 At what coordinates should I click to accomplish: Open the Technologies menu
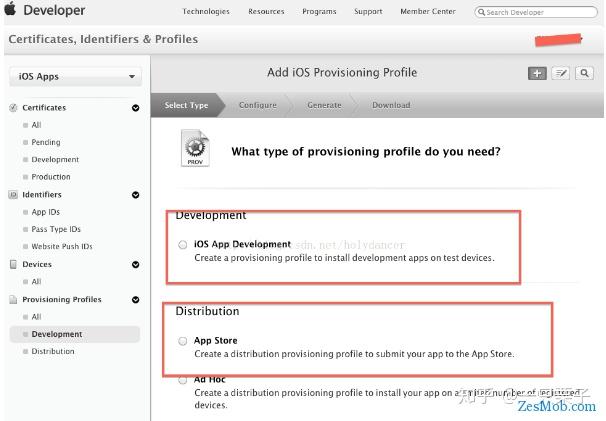point(206,12)
